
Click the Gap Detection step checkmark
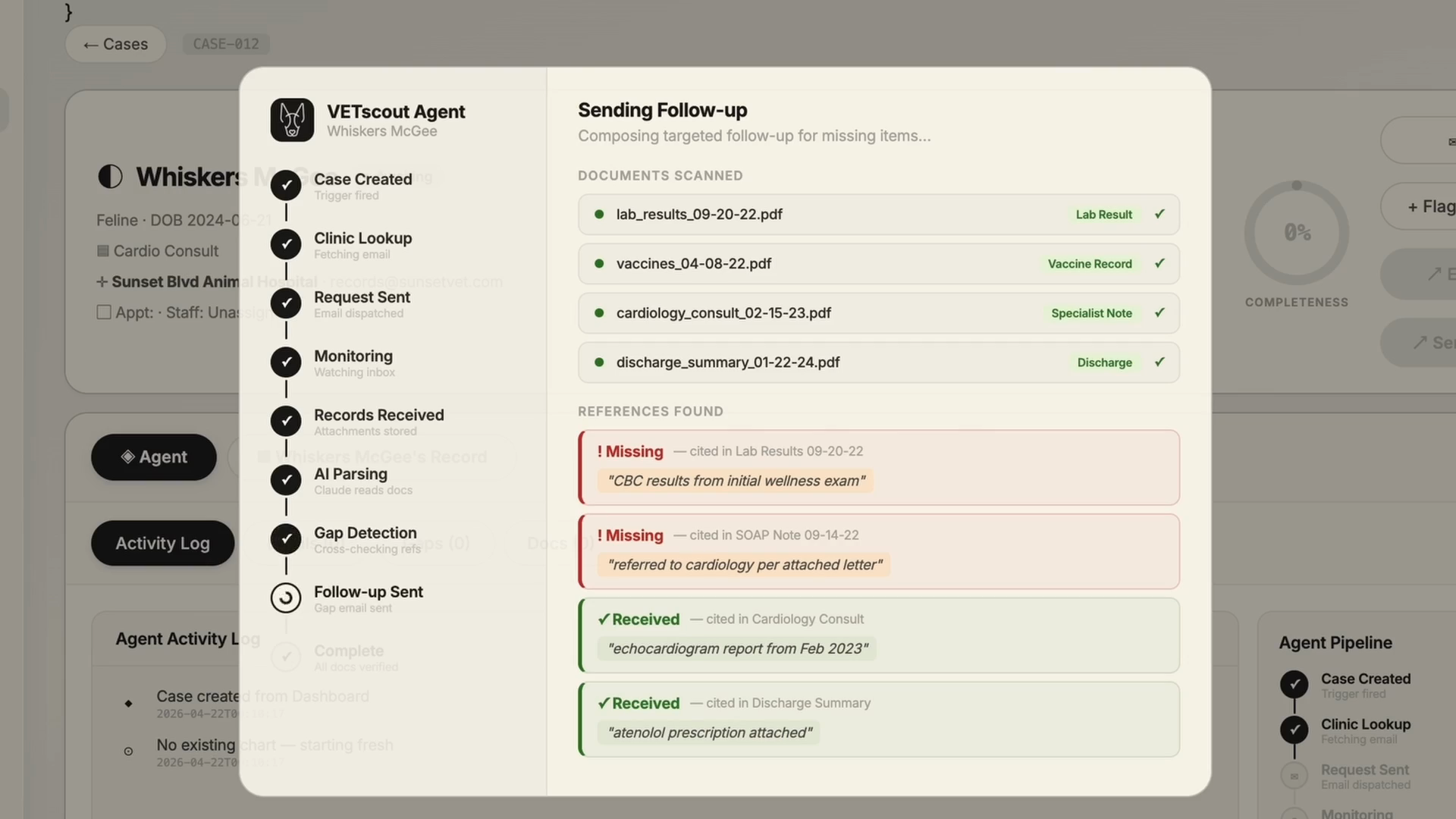[x=286, y=538]
